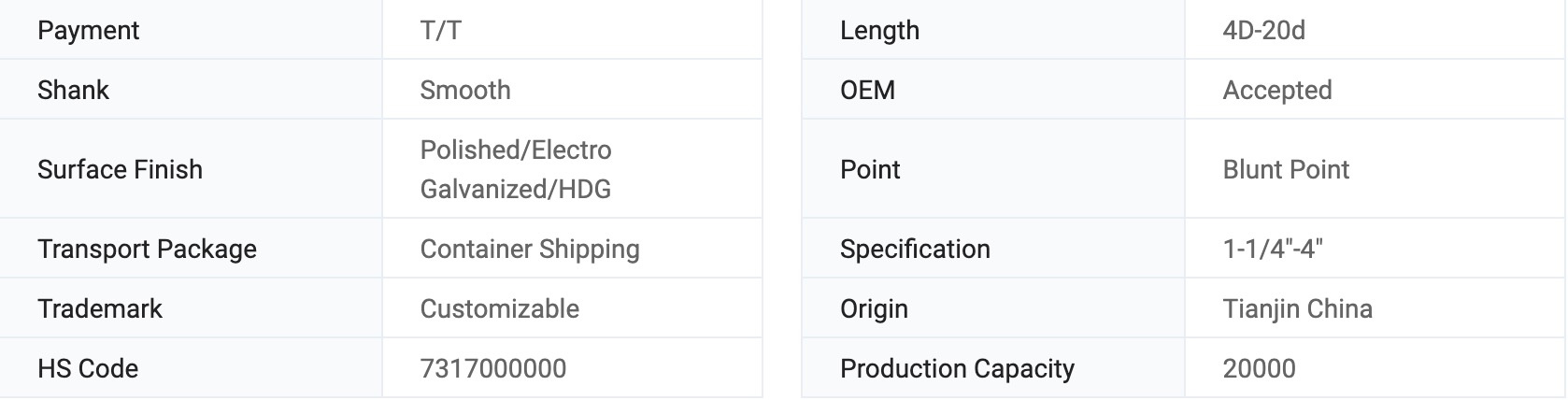Click the Specification label cell
The width and height of the screenshot is (1568, 400).
click(915, 250)
